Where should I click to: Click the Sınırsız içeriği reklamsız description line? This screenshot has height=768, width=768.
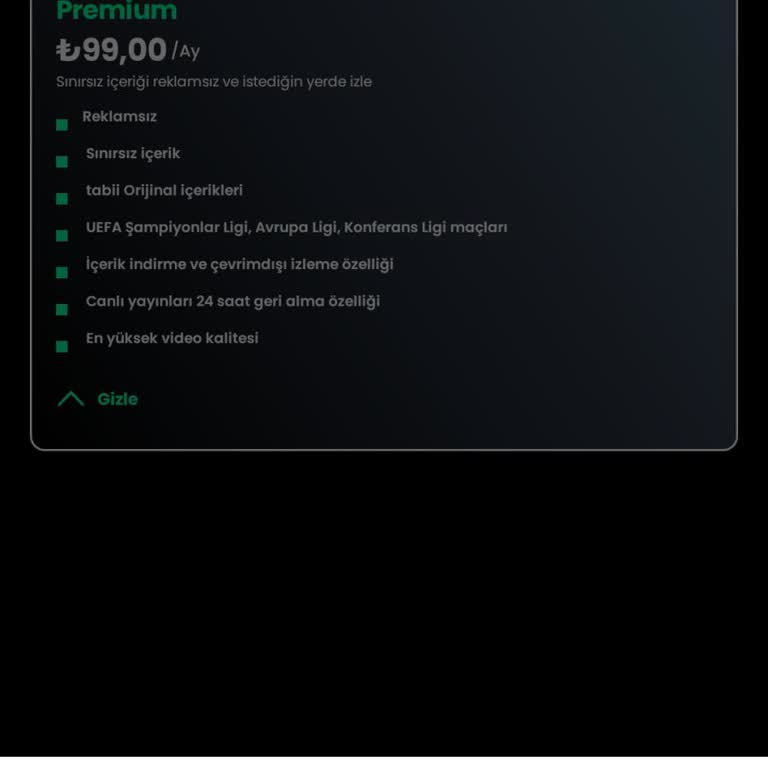pyautogui.click(x=214, y=82)
